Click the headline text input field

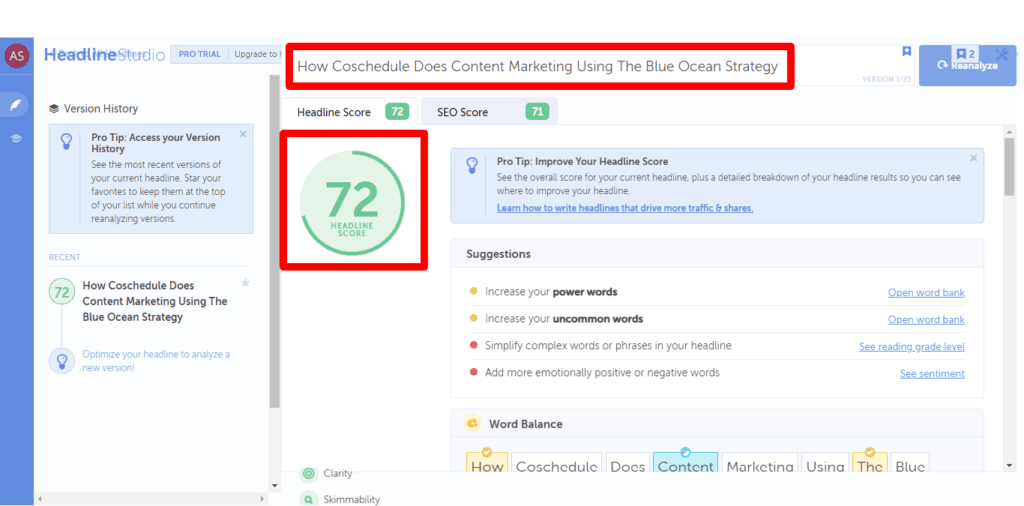pyautogui.click(x=539, y=67)
